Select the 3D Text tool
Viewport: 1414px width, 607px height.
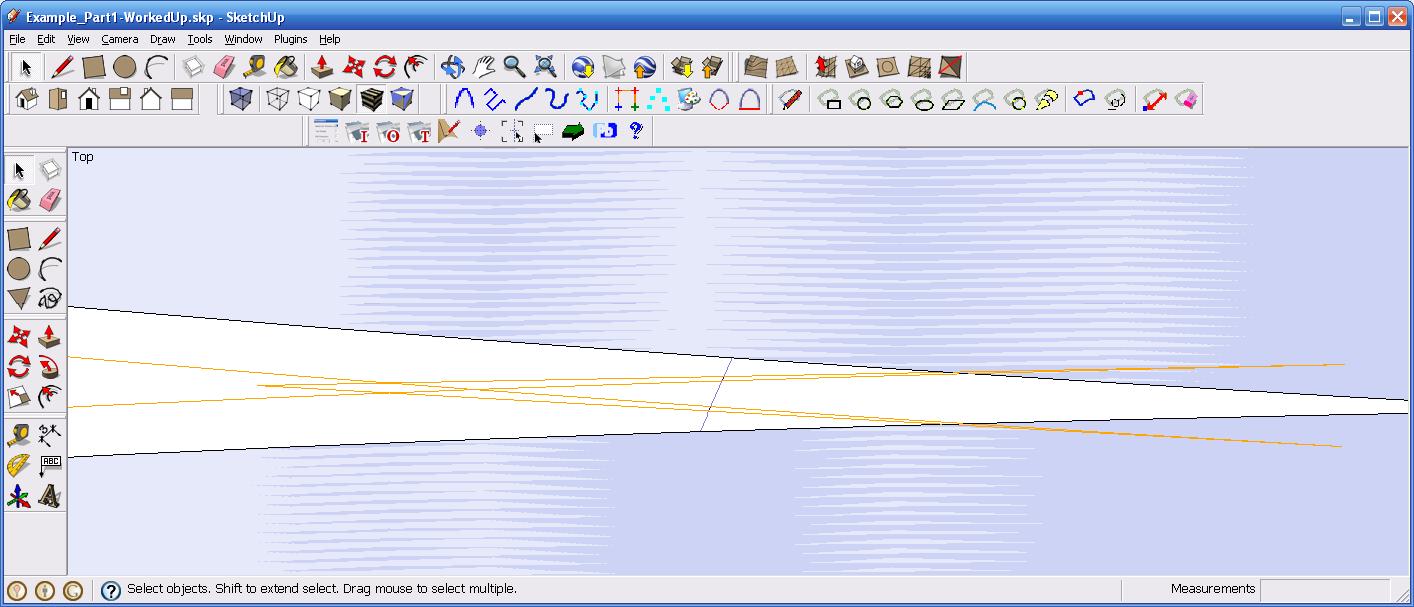pos(49,496)
